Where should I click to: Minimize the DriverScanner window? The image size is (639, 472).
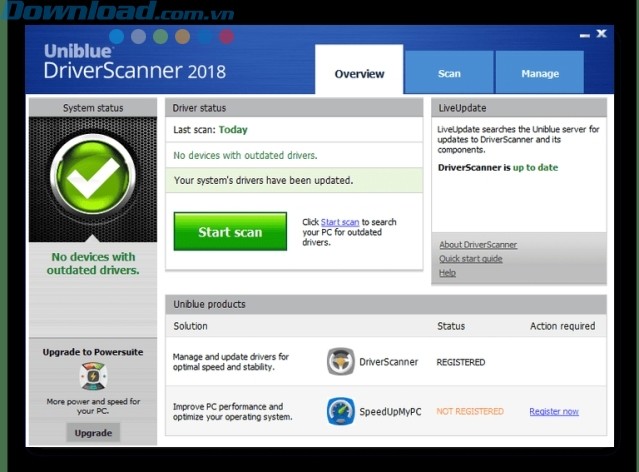[x=585, y=35]
